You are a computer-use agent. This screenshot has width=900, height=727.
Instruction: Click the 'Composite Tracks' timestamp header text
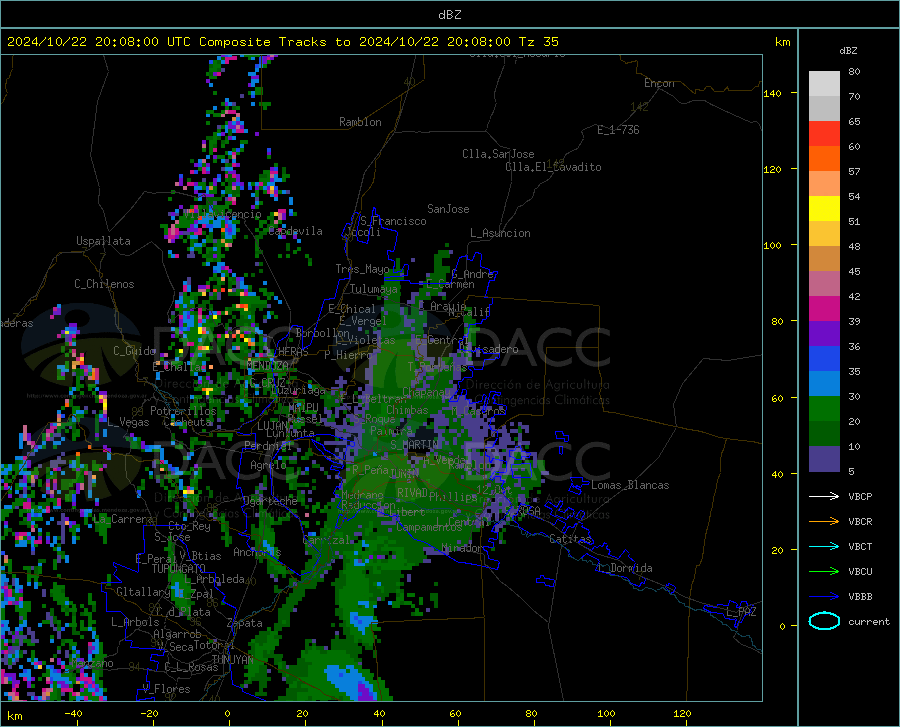coord(282,42)
